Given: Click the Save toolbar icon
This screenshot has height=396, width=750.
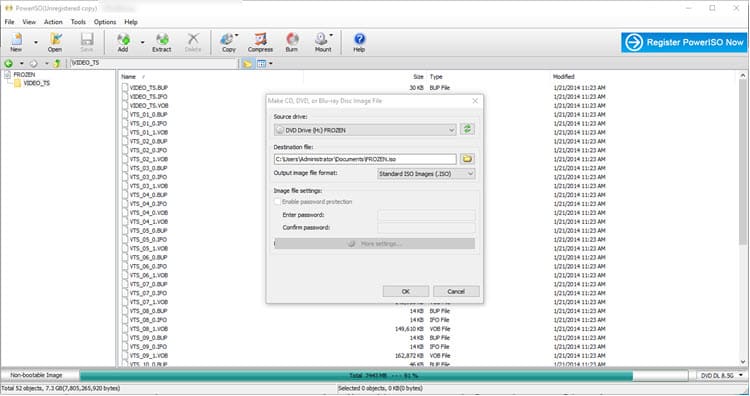Looking at the screenshot, I should coord(87,42).
